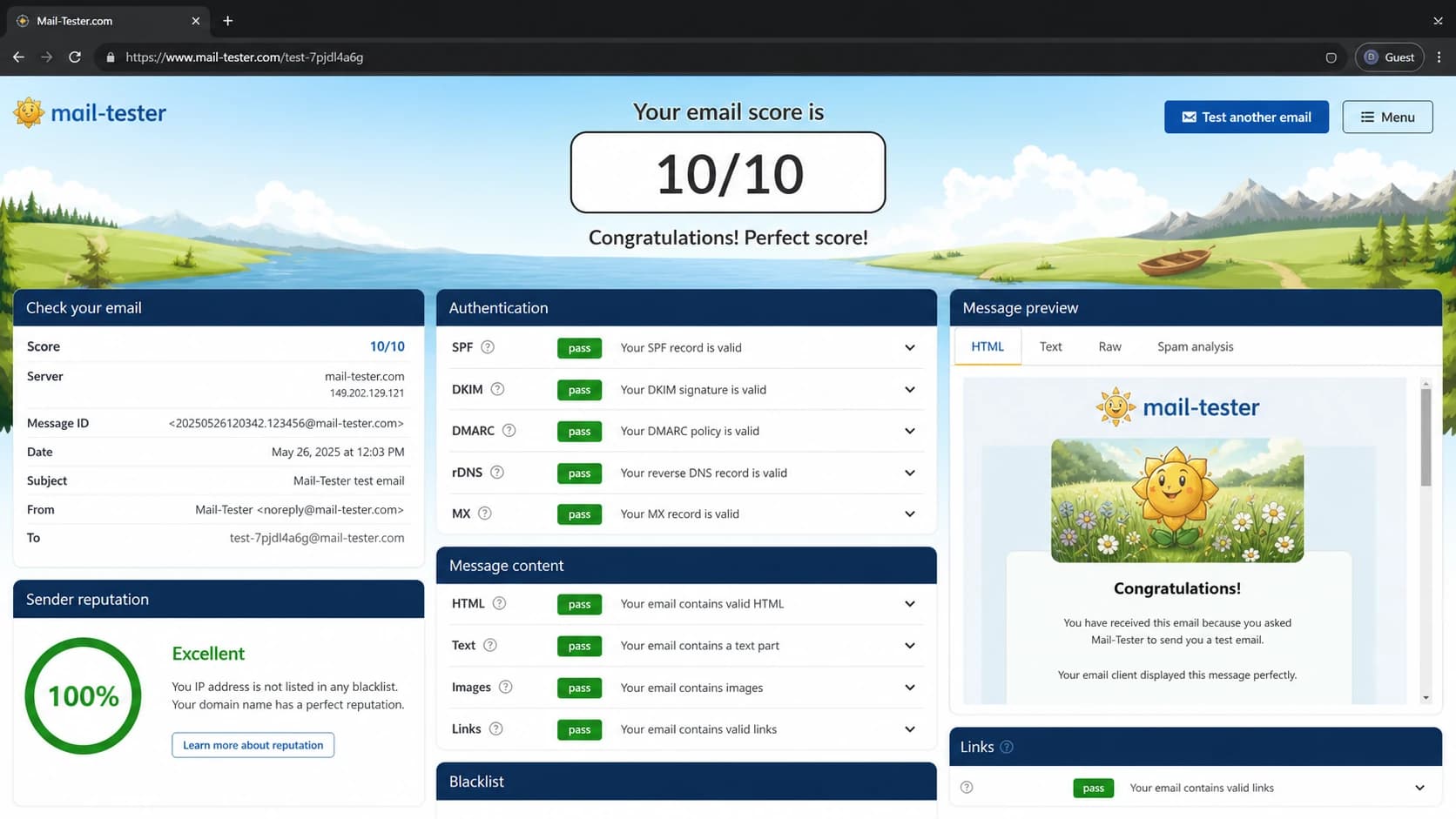
Task: Expand the email contains images details
Action: click(910, 687)
